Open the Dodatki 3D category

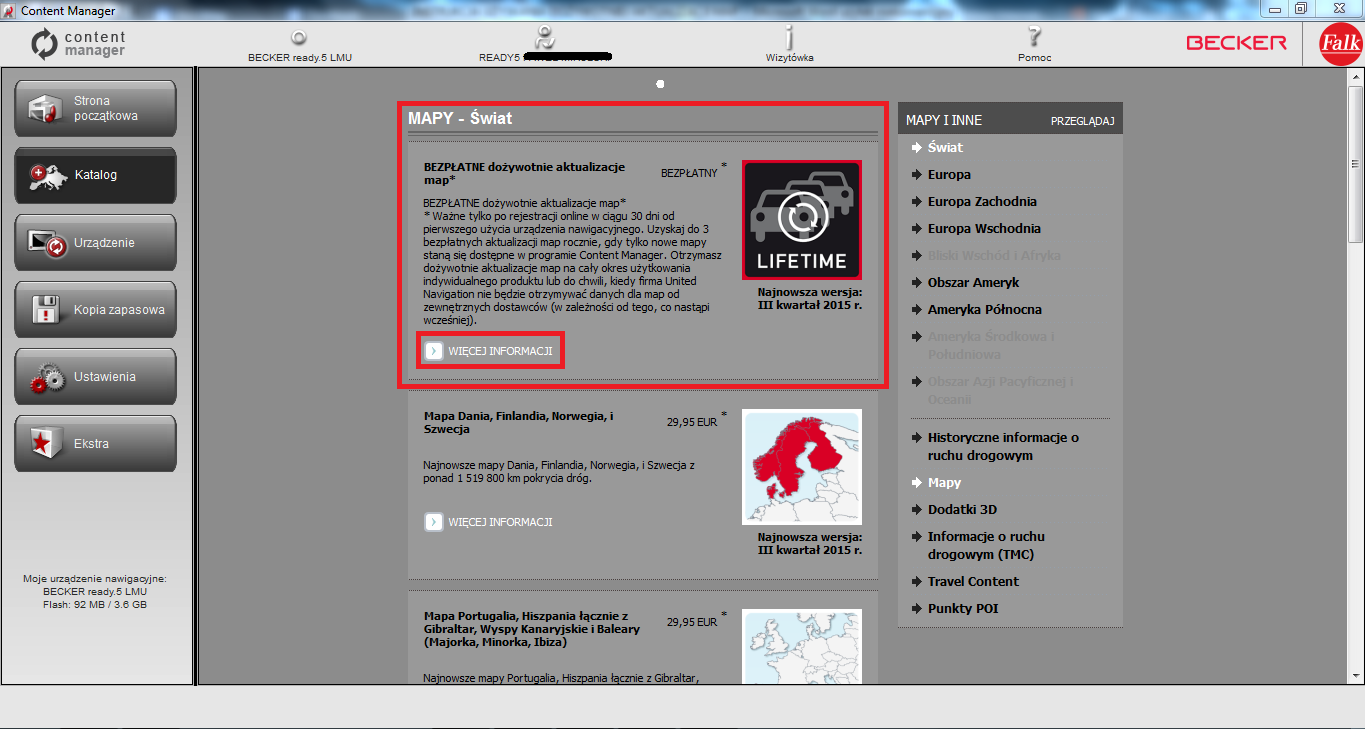[962, 509]
